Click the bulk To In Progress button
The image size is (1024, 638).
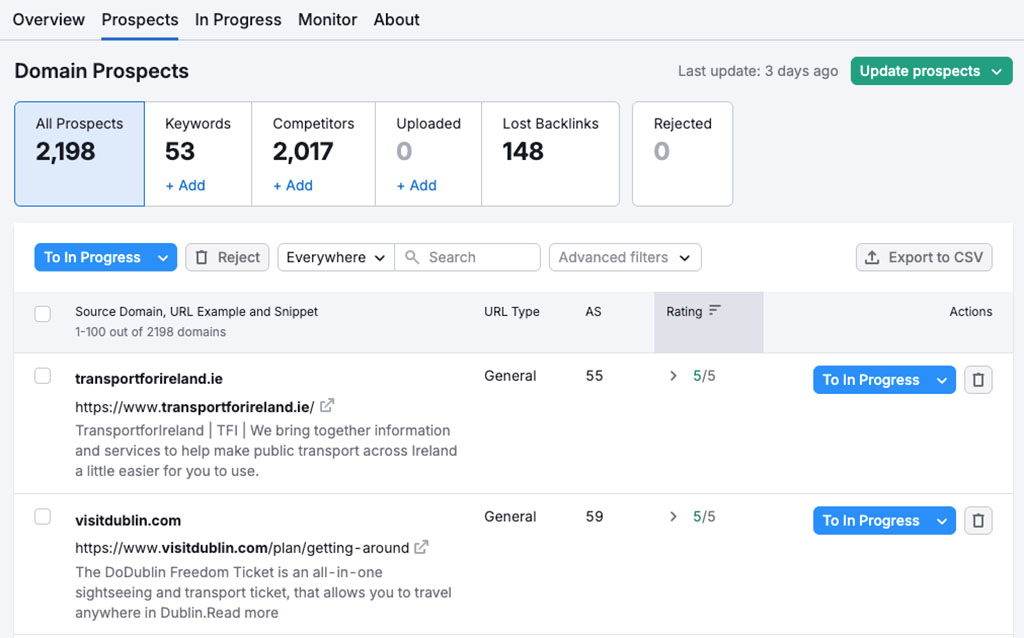92,257
